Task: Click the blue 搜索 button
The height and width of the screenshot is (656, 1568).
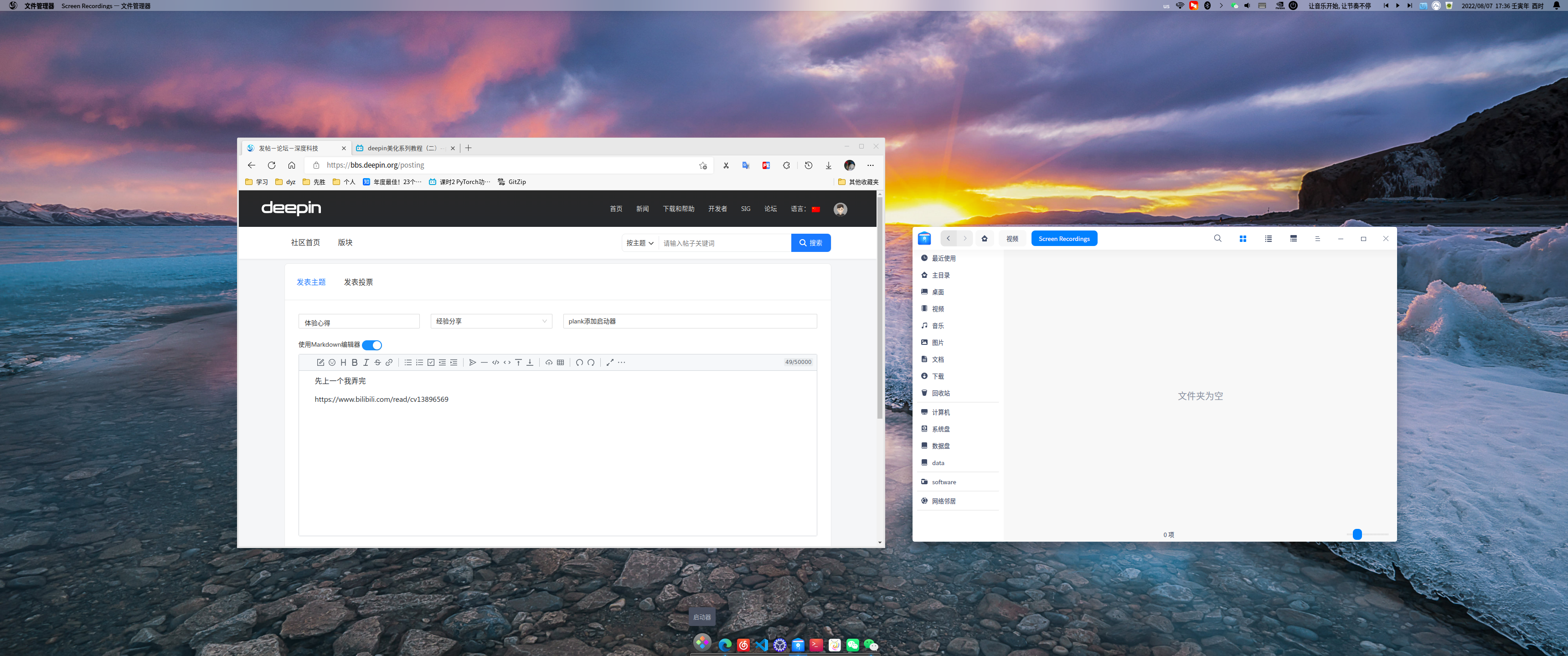Action: (810, 243)
